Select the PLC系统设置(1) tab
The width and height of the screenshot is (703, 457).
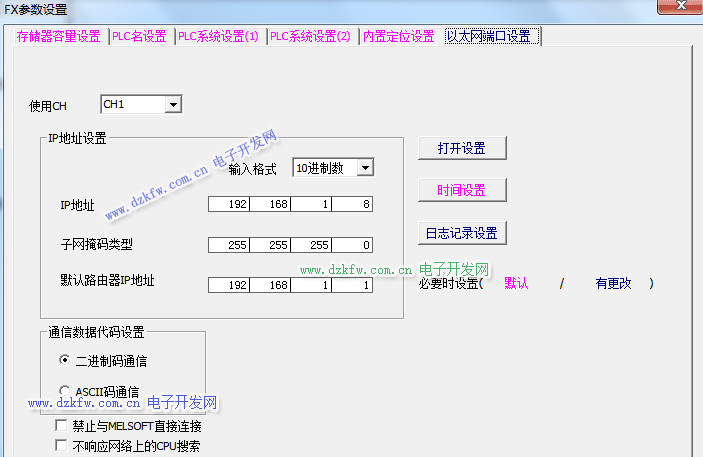point(218,36)
